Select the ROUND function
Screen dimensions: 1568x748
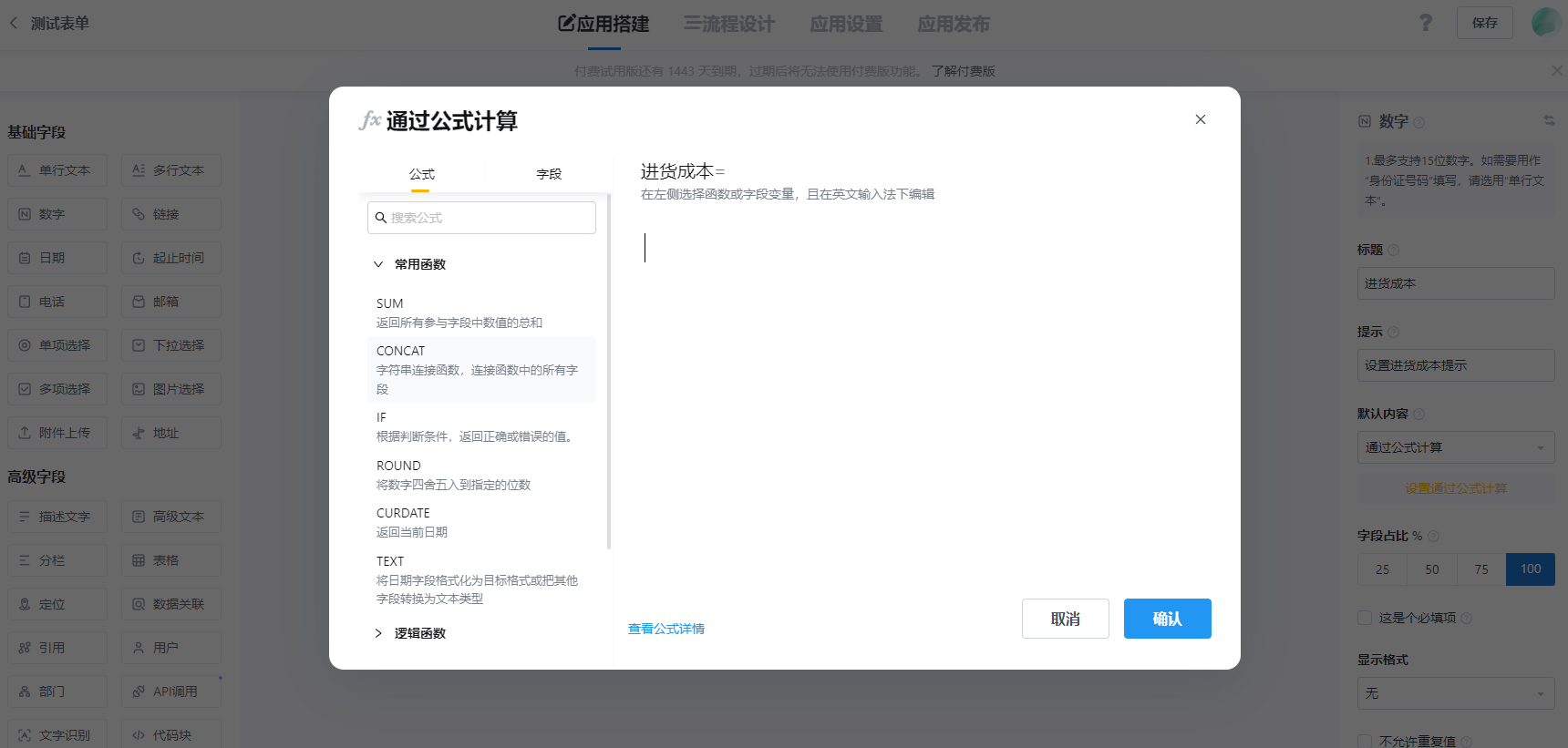481,475
